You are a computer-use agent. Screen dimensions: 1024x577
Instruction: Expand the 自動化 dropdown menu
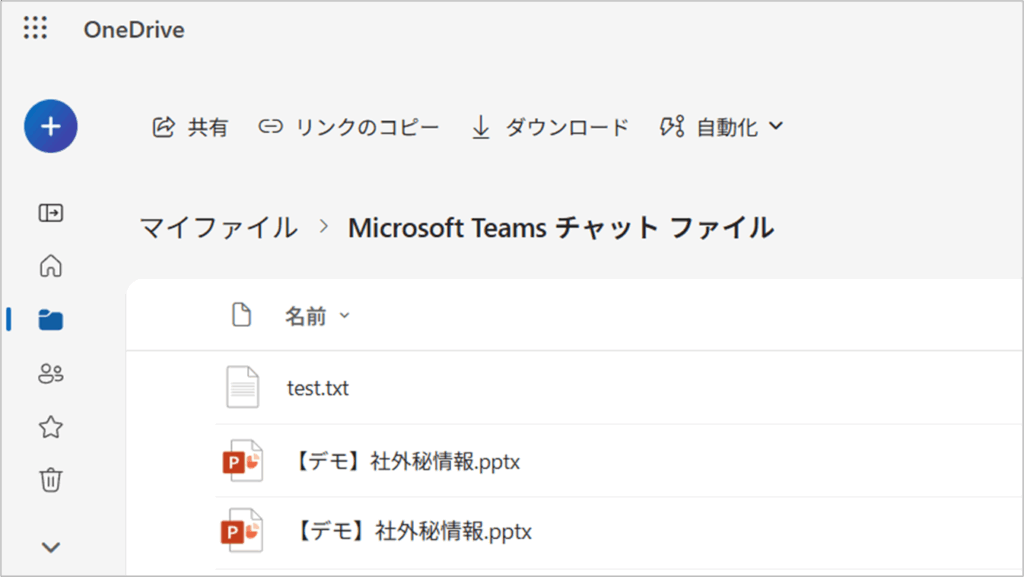[x=722, y=127]
